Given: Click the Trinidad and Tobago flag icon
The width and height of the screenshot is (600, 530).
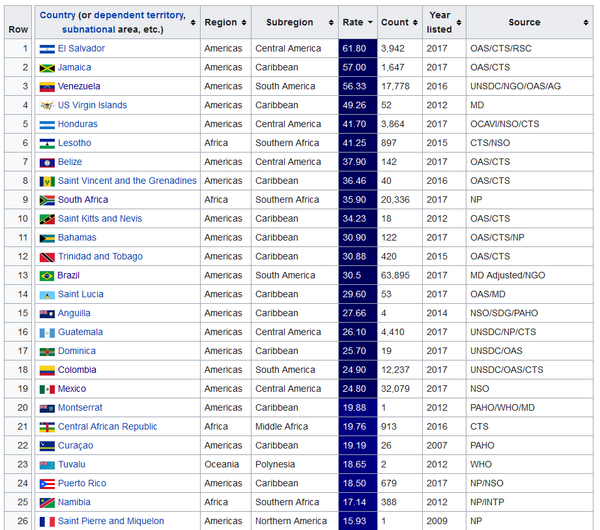Looking at the screenshot, I should tap(46, 257).
